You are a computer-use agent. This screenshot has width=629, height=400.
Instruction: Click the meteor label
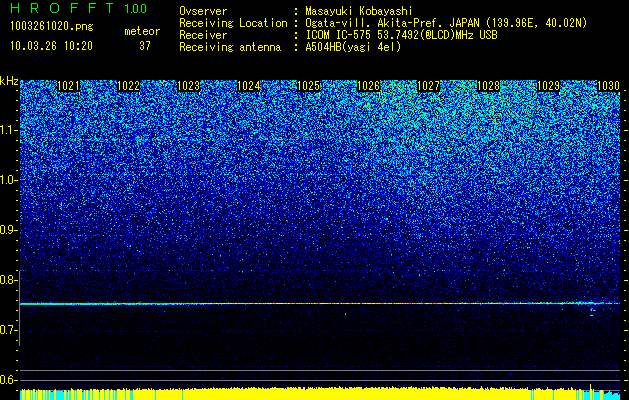[142, 31]
